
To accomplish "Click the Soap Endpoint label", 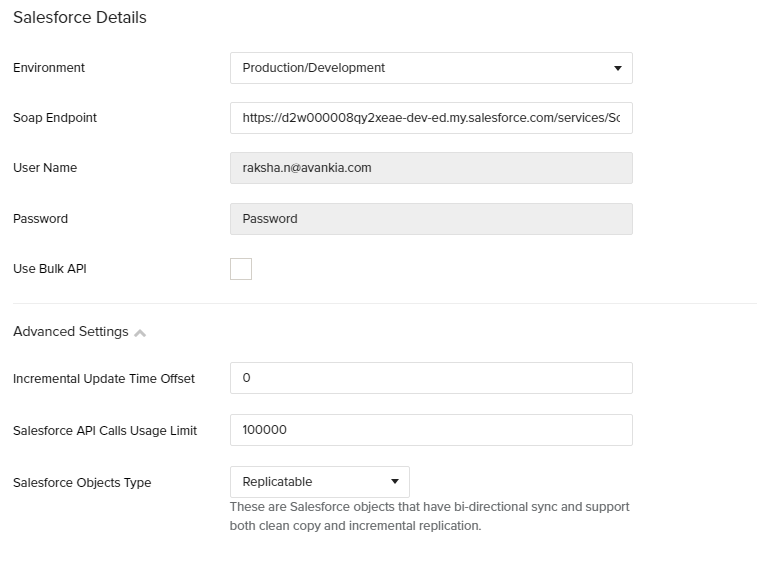I will pos(55,118).
